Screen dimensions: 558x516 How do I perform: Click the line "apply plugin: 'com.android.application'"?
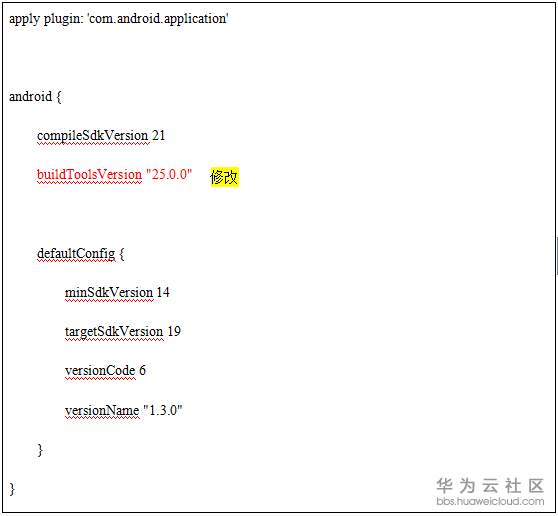pyautogui.click(x=119, y=19)
